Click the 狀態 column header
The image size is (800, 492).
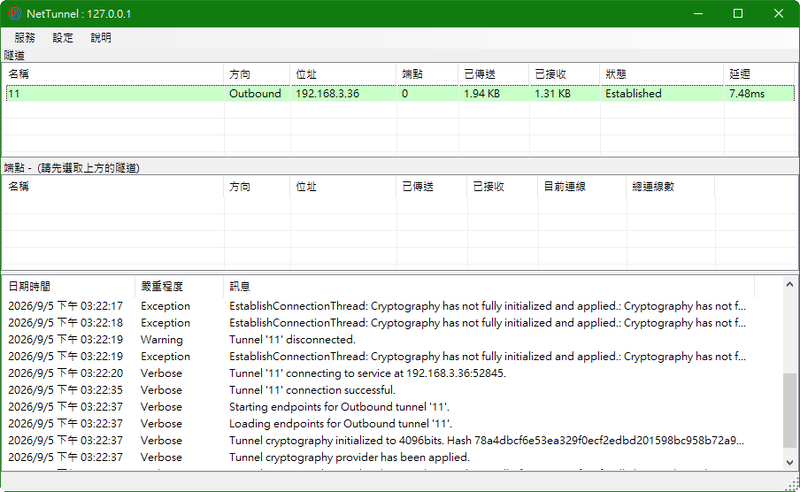click(662, 74)
